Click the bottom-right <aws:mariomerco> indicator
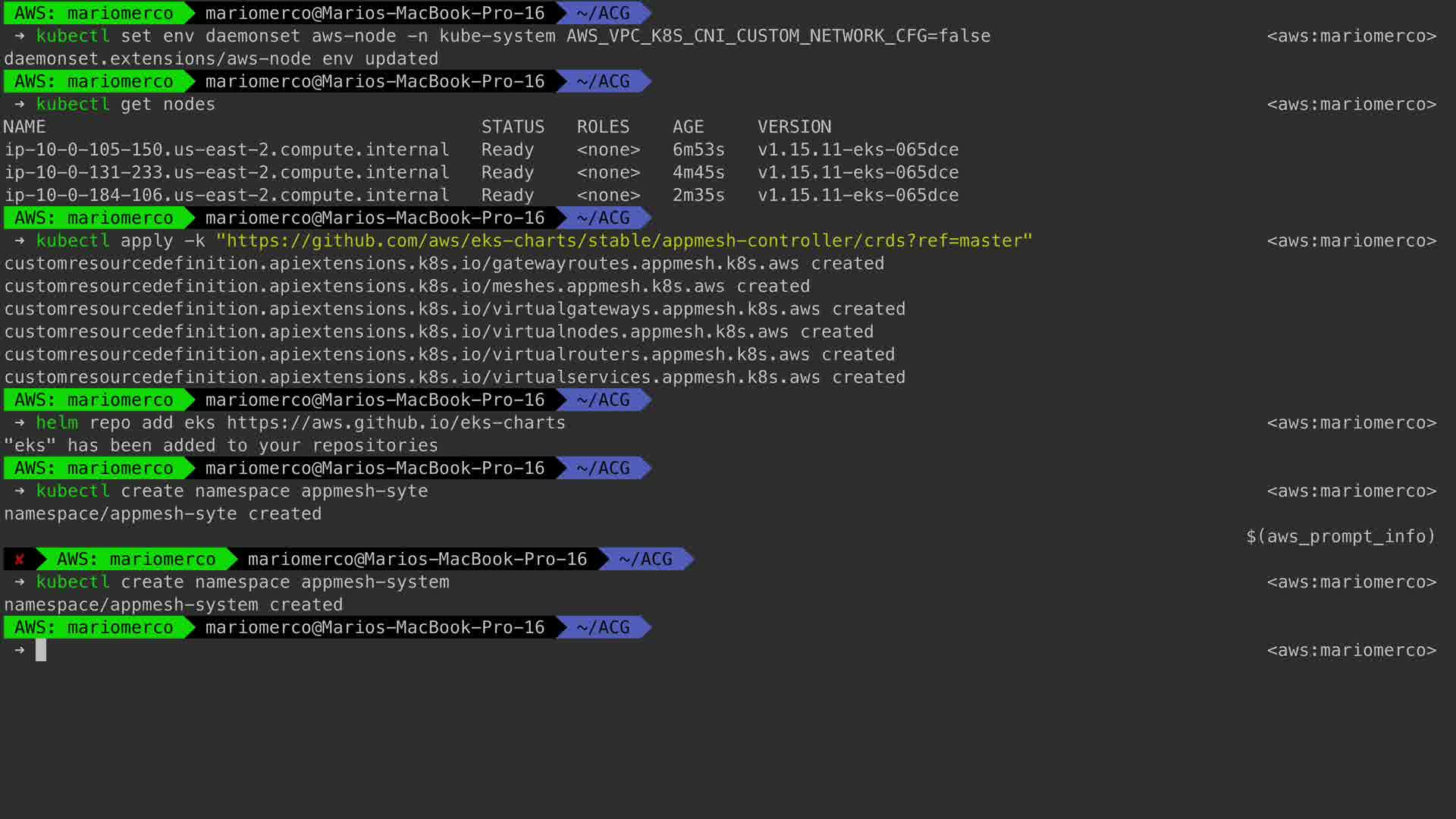The image size is (1456, 819). pos(1351,651)
